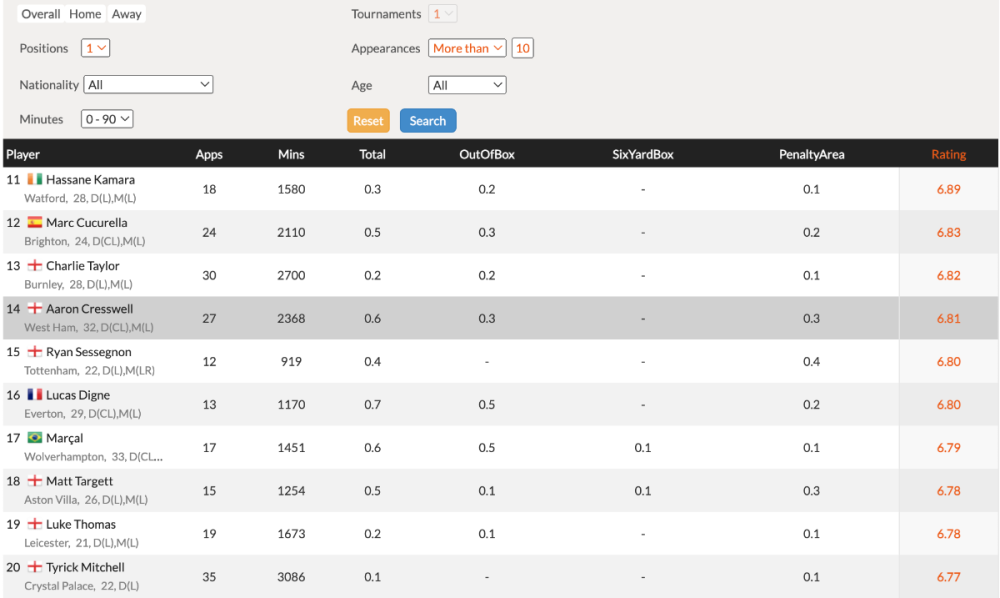The width and height of the screenshot is (1000, 598).
Task: Switch to the Away stats view
Action: tap(126, 14)
